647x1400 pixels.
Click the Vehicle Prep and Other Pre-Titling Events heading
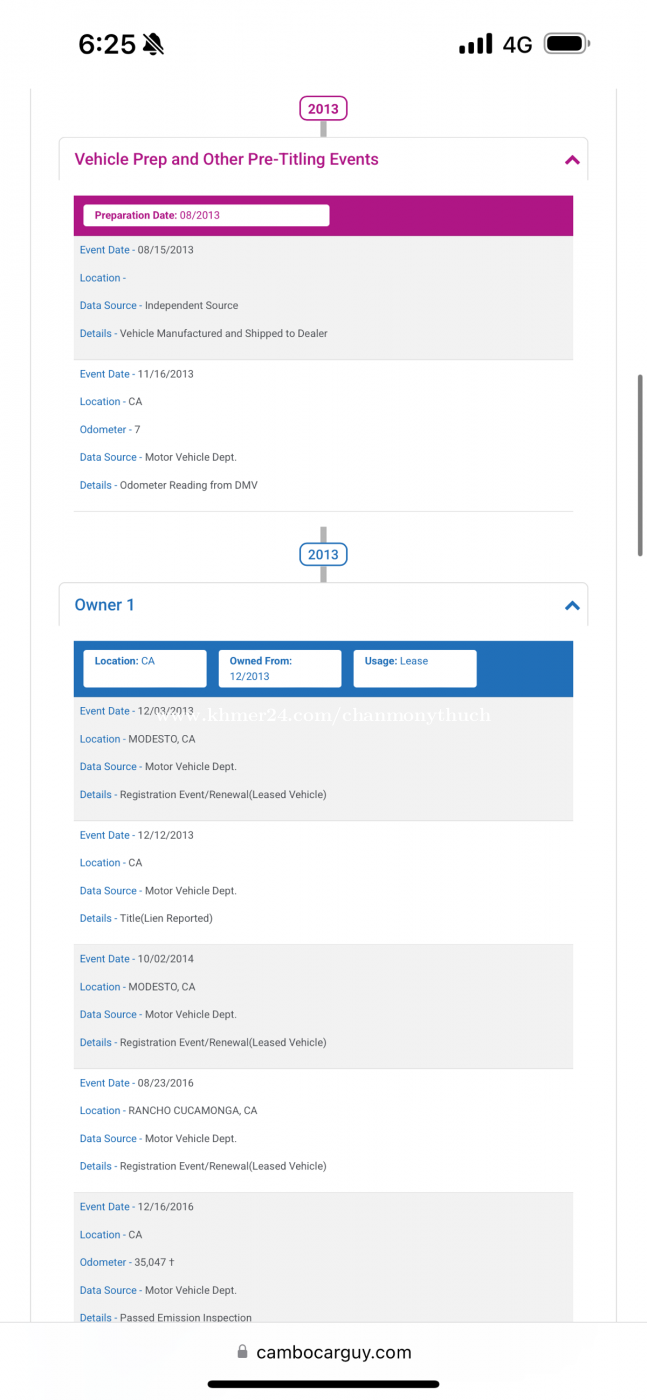[x=226, y=159]
